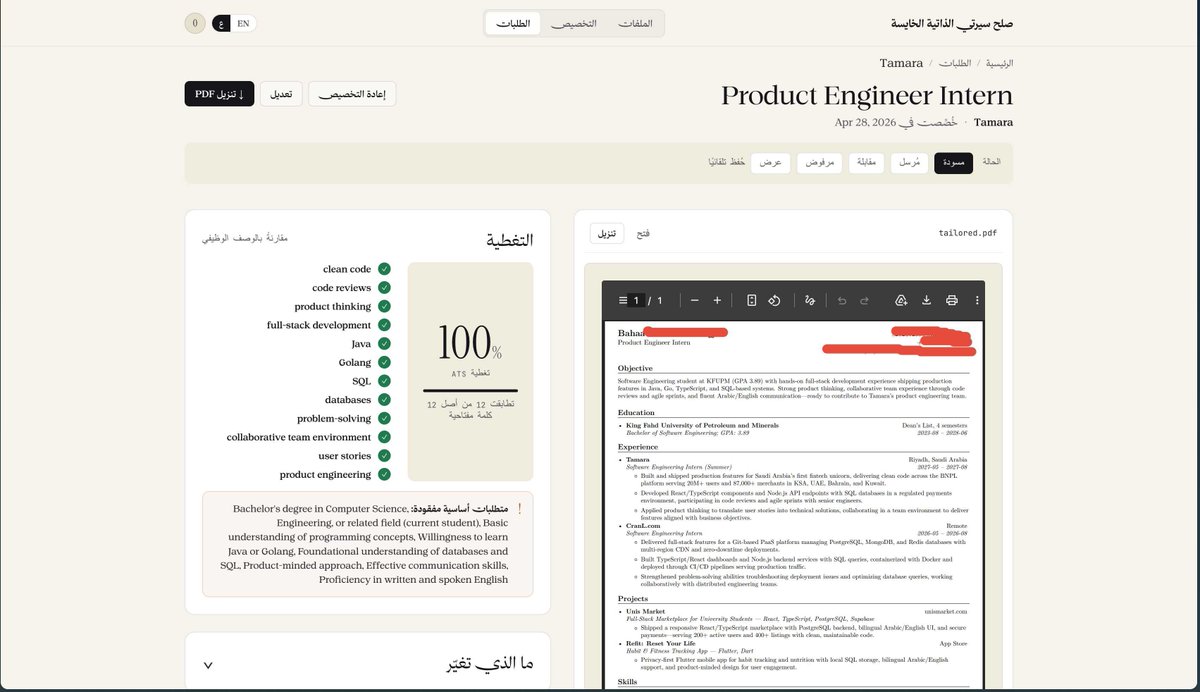Switch language to Arabic ع
This screenshot has height=692, width=1200.
click(x=220, y=23)
